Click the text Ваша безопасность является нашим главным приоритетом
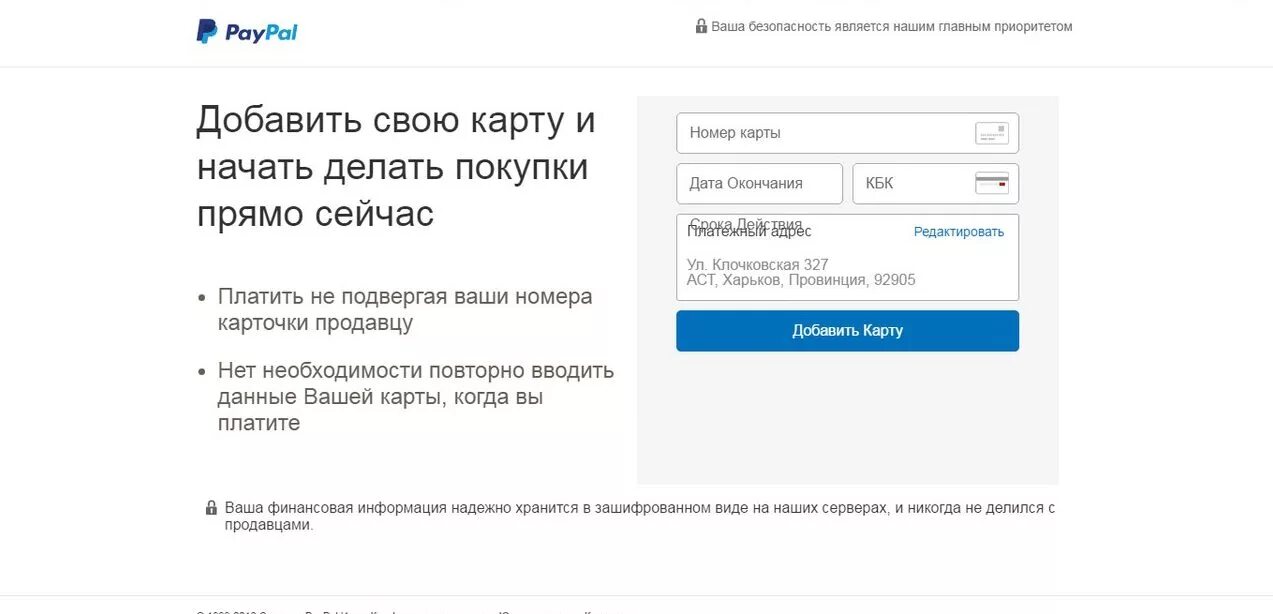This screenshot has width=1273, height=614. pos(892,27)
